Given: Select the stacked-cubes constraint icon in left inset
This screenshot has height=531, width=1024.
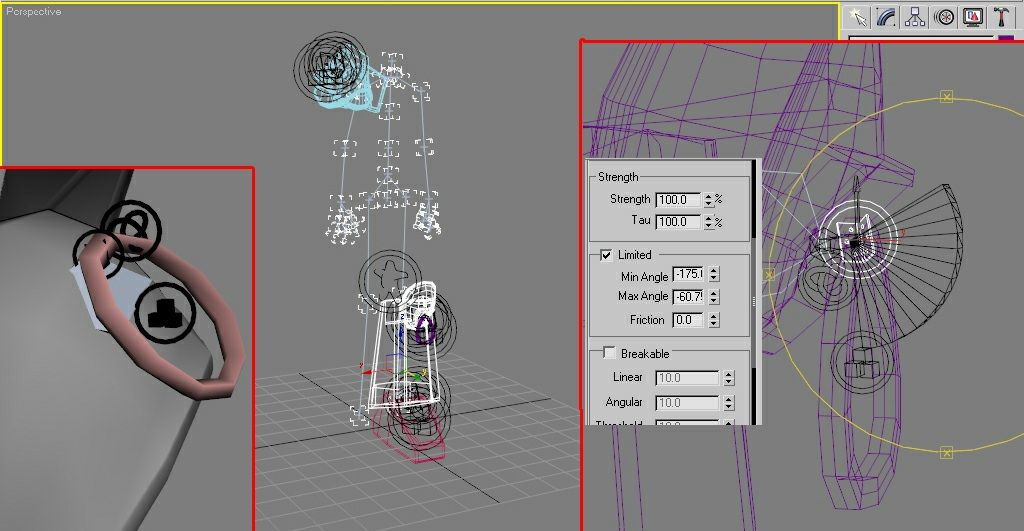Looking at the screenshot, I should pyautogui.click(x=165, y=314).
